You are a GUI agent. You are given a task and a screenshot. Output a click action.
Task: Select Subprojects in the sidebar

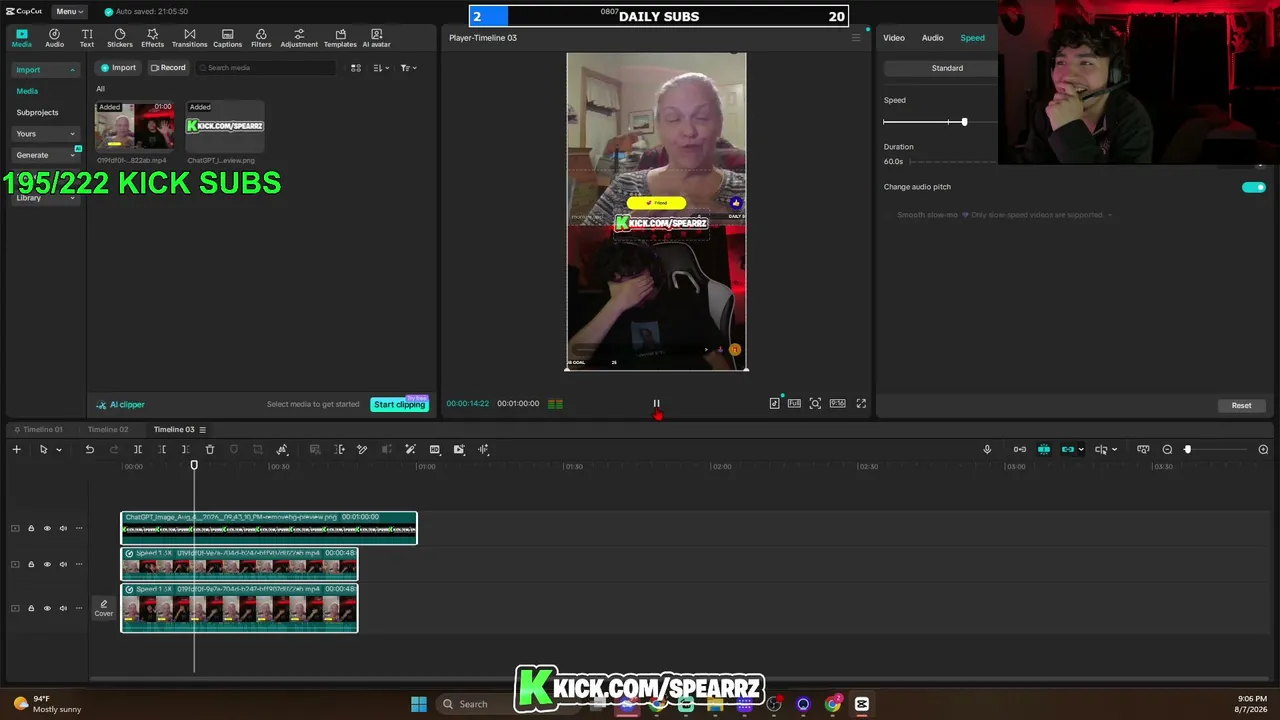tap(37, 113)
